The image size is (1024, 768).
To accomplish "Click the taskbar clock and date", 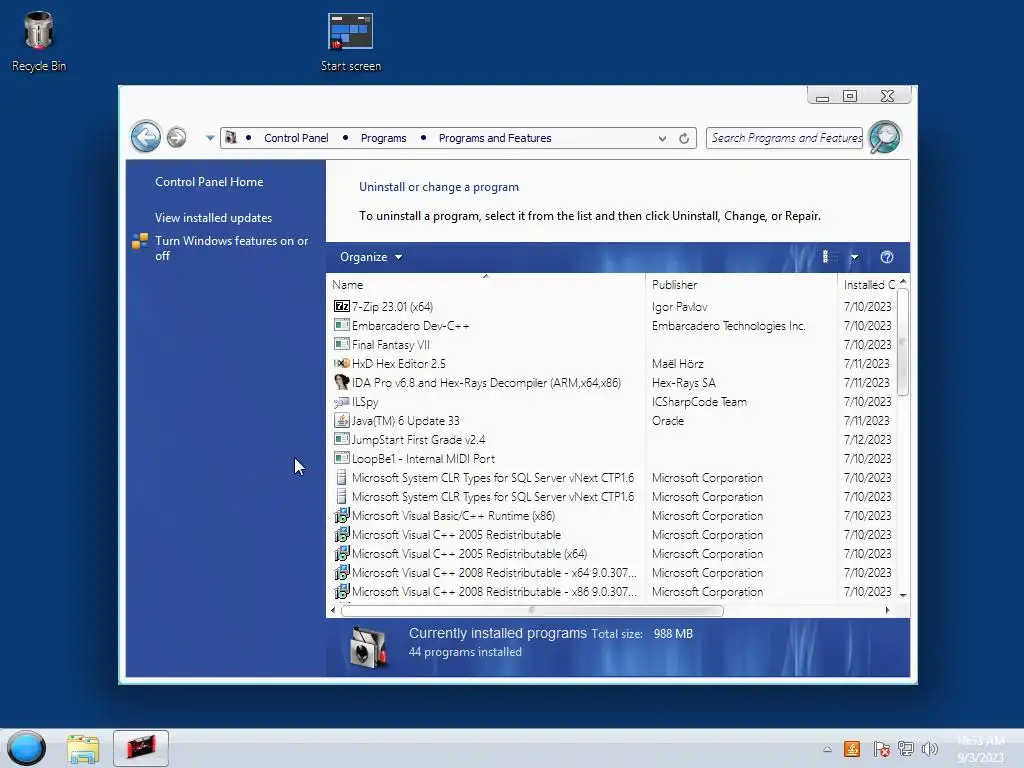I will (980, 748).
